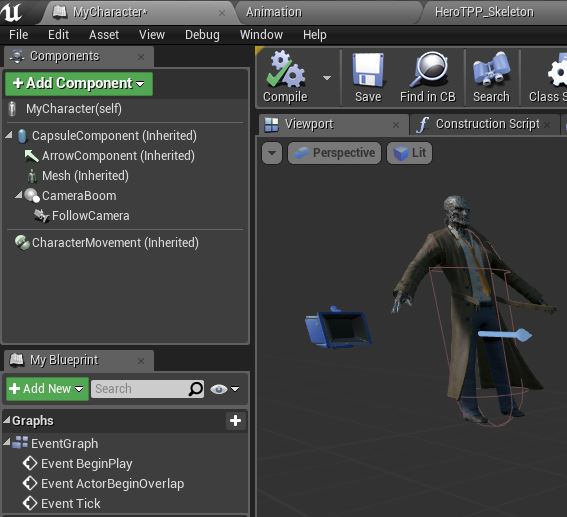Viewport: 567px width, 517px height.
Task: Select Event BeginPlay
Action: click(86, 464)
